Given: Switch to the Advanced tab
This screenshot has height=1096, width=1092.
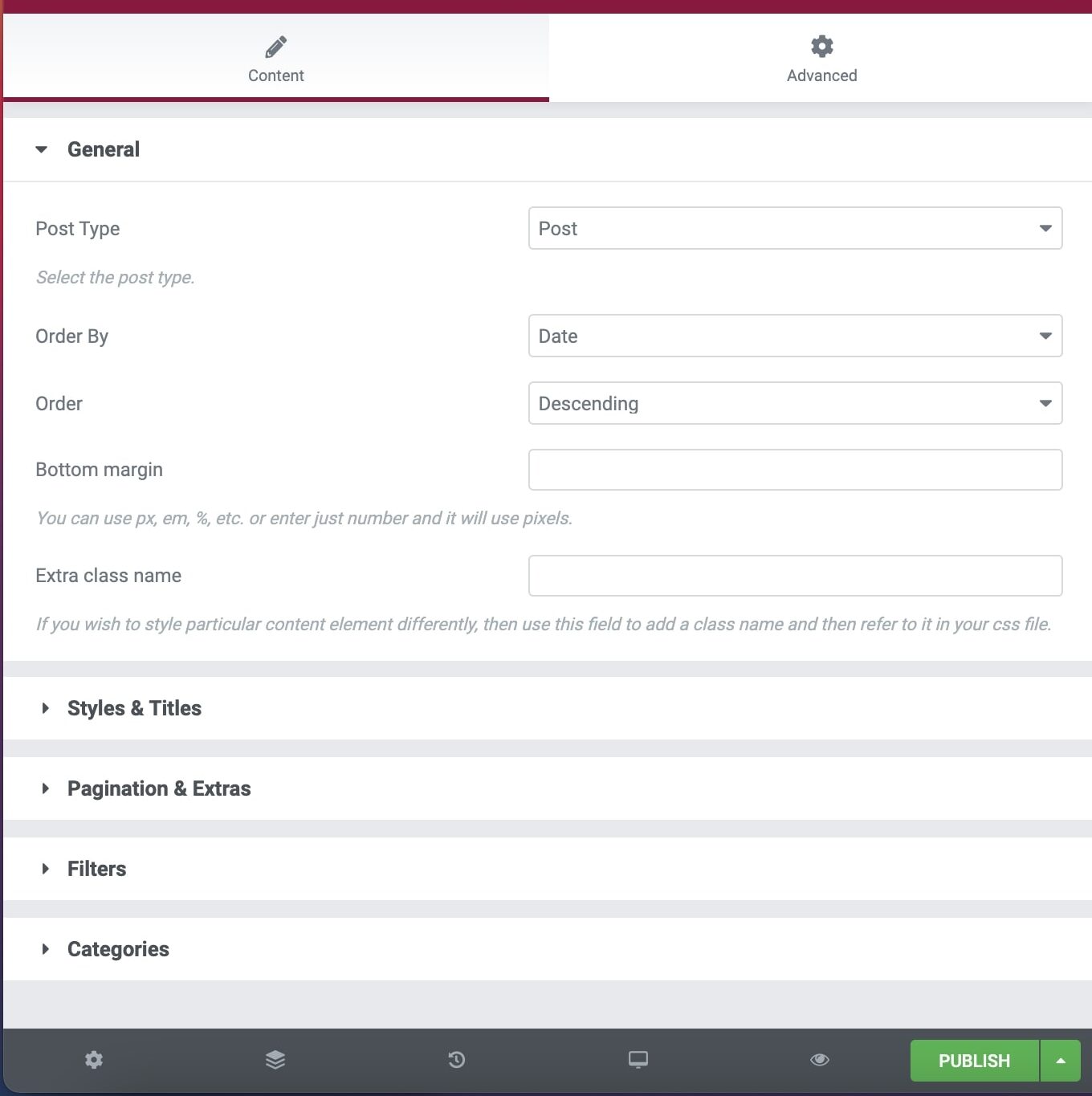Looking at the screenshot, I should click(821, 58).
